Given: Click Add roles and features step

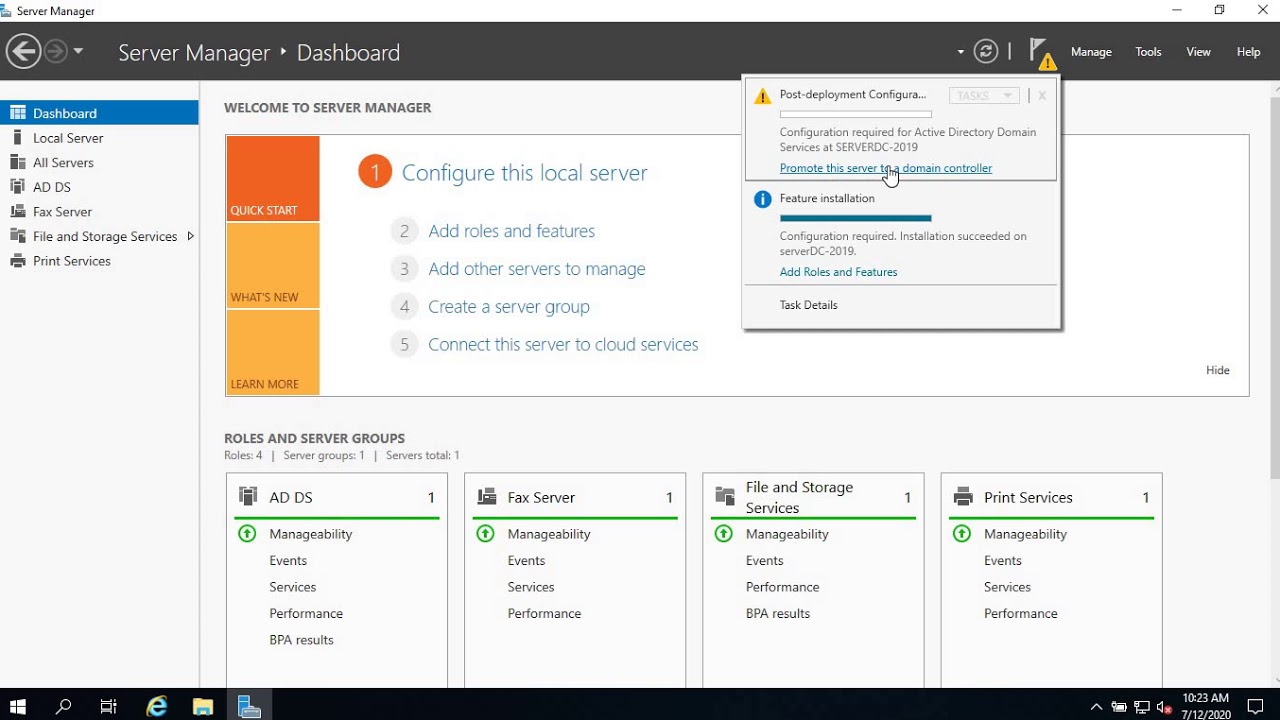Looking at the screenshot, I should click(x=511, y=231).
